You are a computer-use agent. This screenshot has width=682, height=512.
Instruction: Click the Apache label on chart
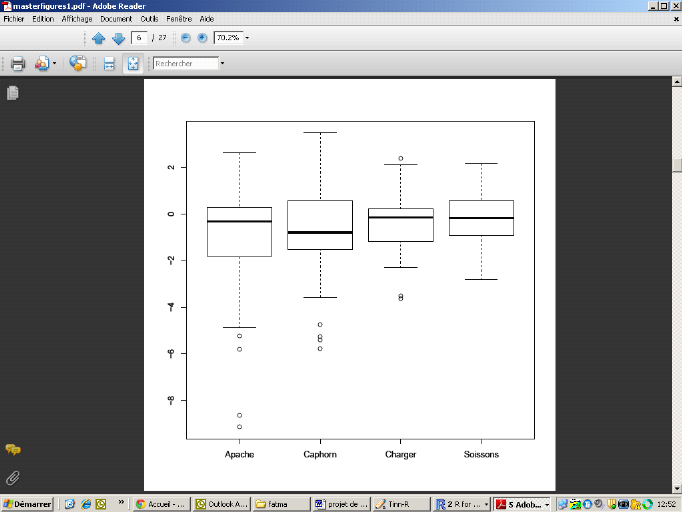pyautogui.click(x=239, y=454)
